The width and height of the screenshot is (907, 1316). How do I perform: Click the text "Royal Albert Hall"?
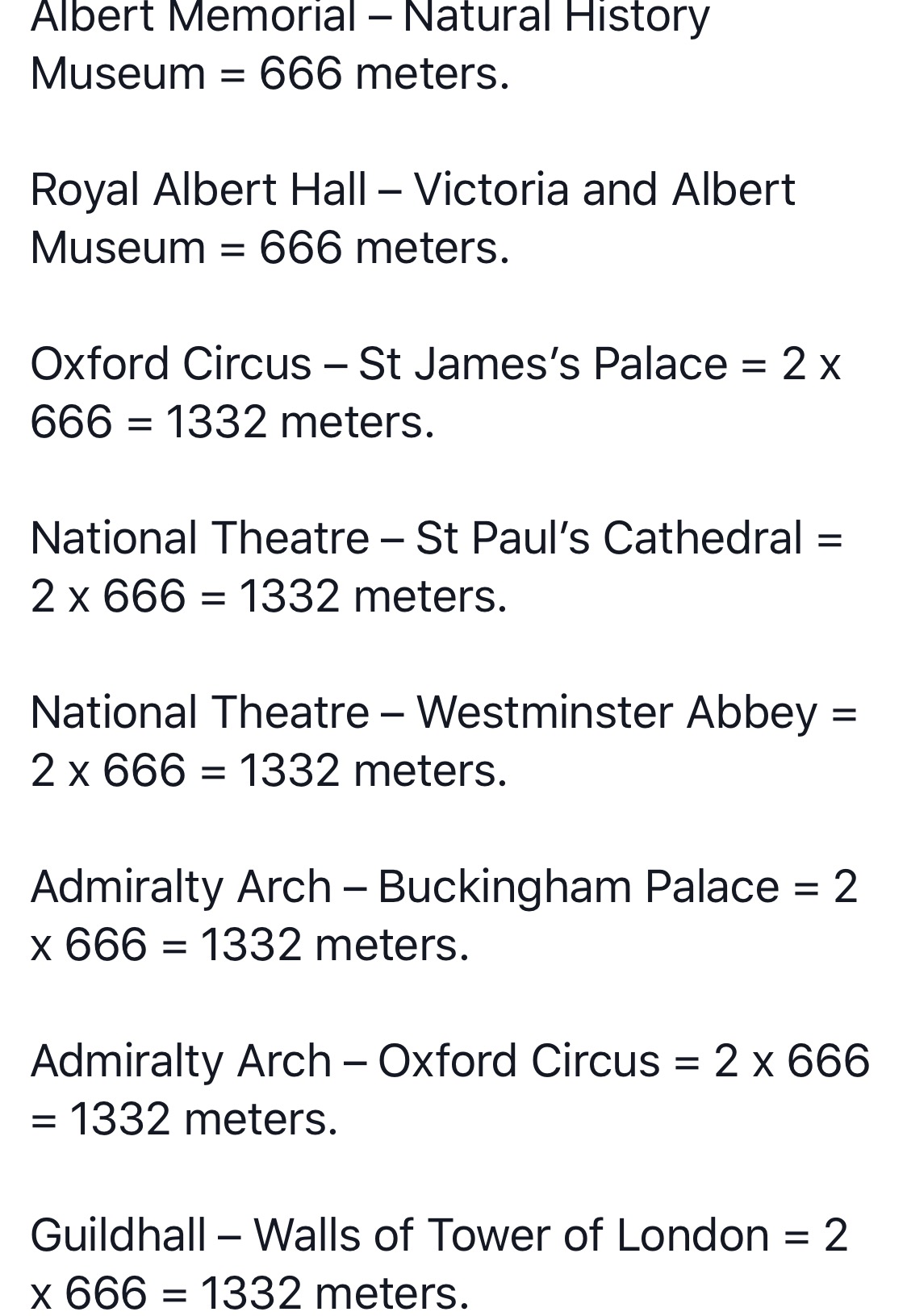199,190
